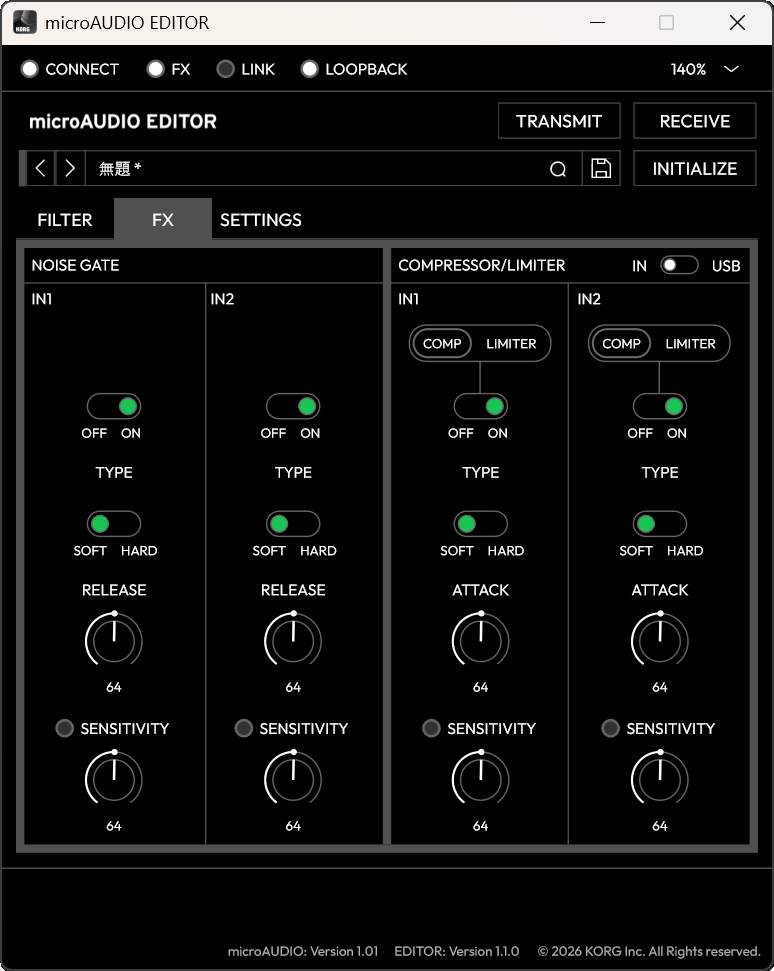Viewport: 774px width, 971px height.
Task: Switch Noise Gate IN2 SOFT/HARD type
Action: coord(293,524)
